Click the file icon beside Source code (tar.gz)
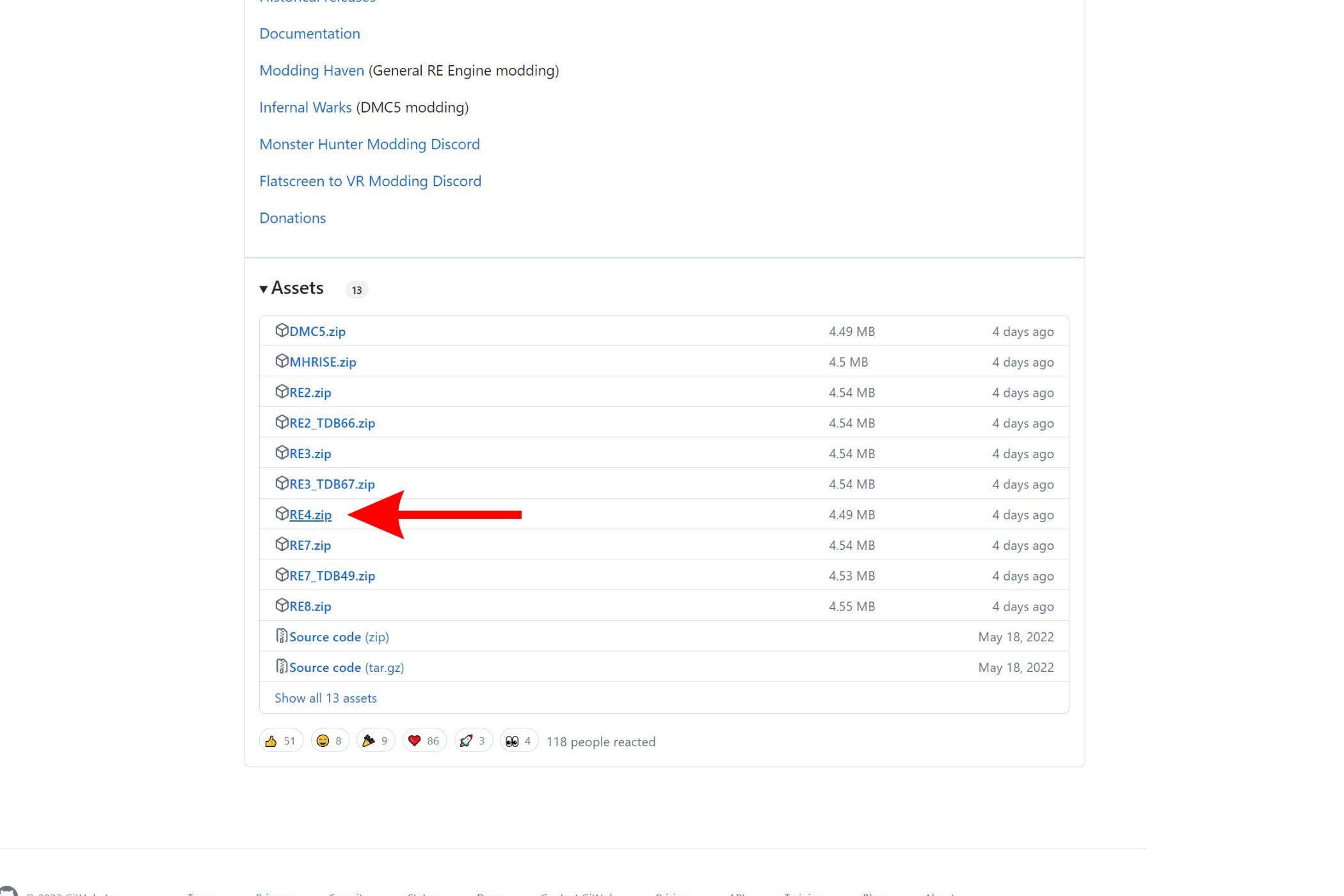 click(x=282, y=666)
